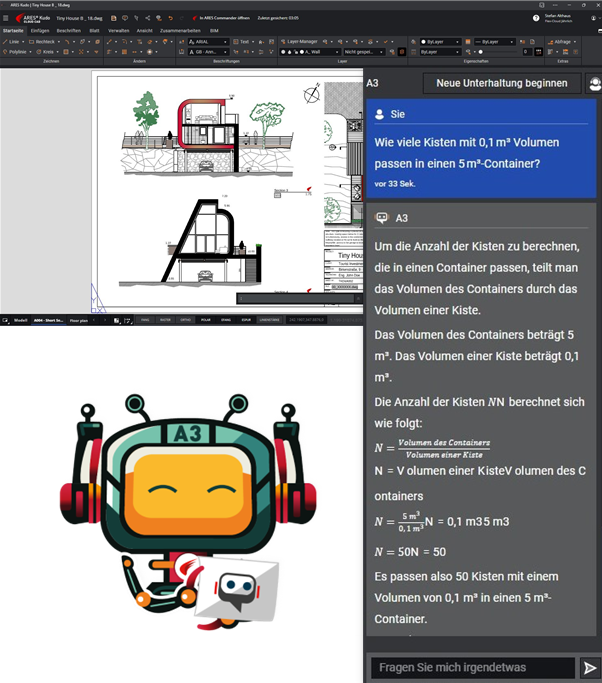The width and height of the screenshot is (602, 683).
Task: Expand the A_Wall layer dropdown
Action: pyautogui.click(x=315, y=51)
